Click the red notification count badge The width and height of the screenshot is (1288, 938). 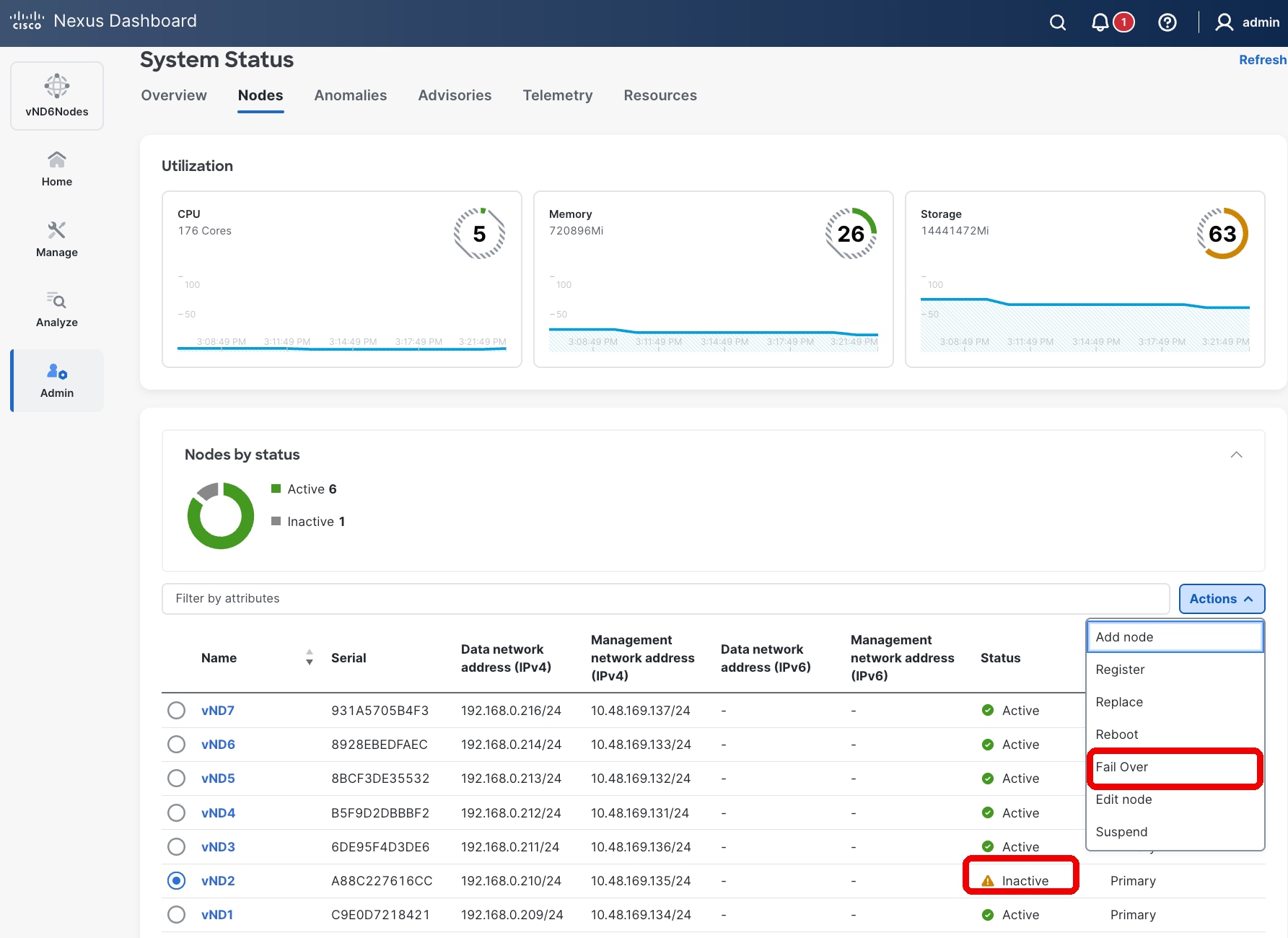point(1123,22)
